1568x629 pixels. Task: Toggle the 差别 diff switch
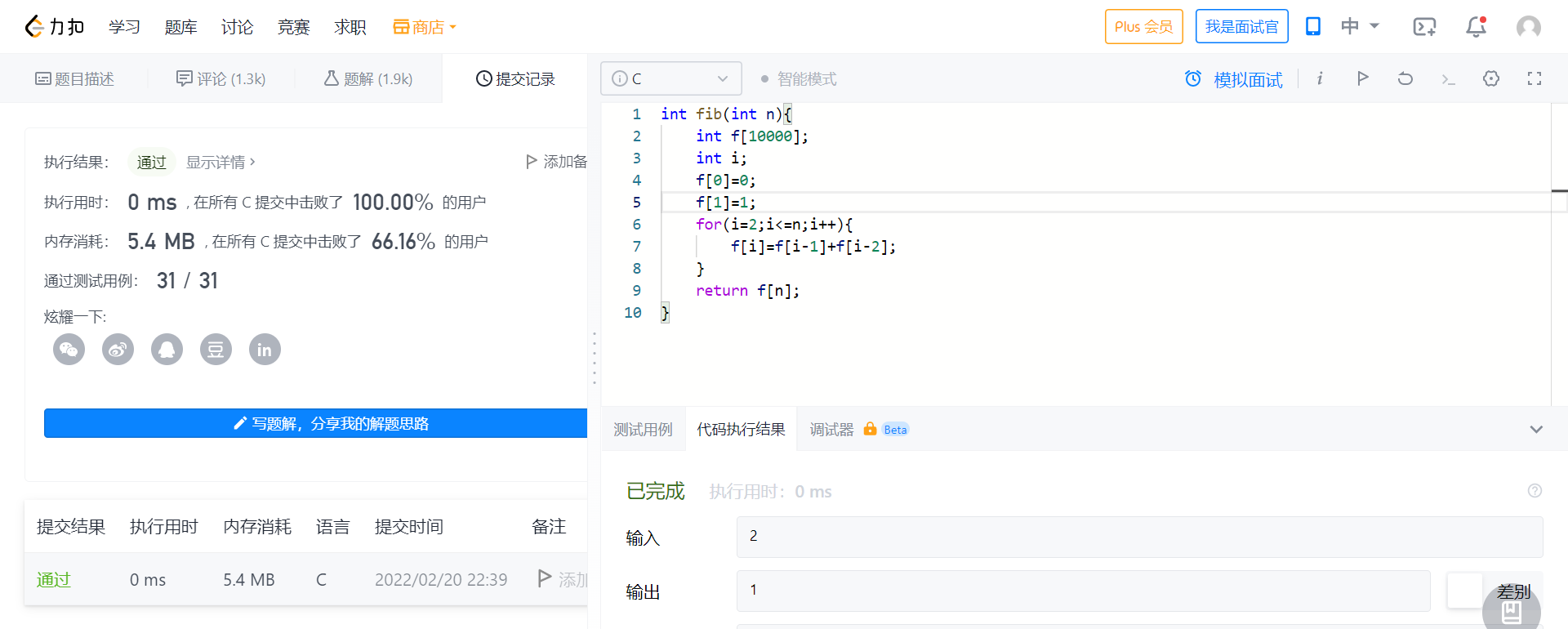1465,591
